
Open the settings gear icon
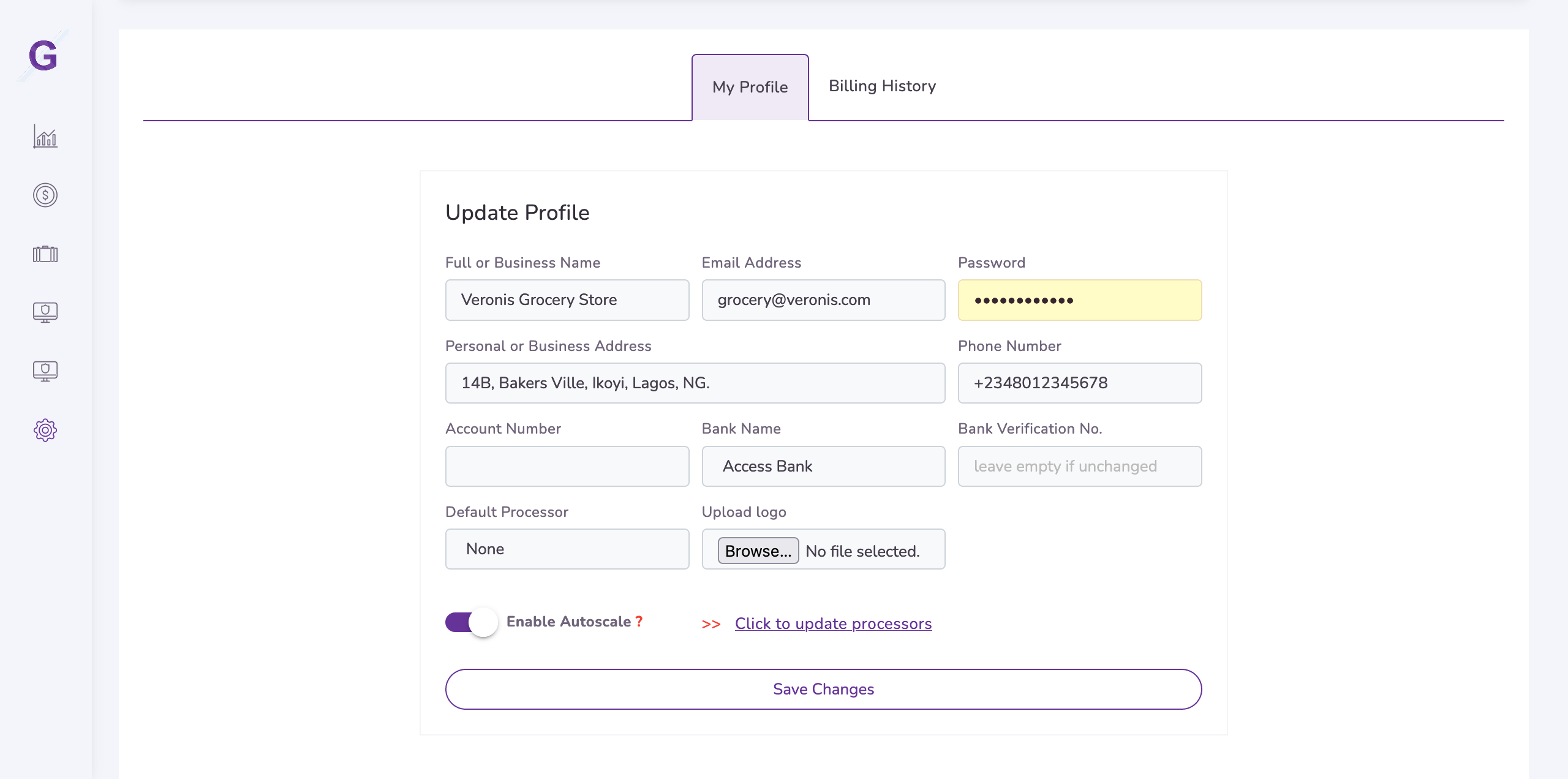(x=45, y=430)
